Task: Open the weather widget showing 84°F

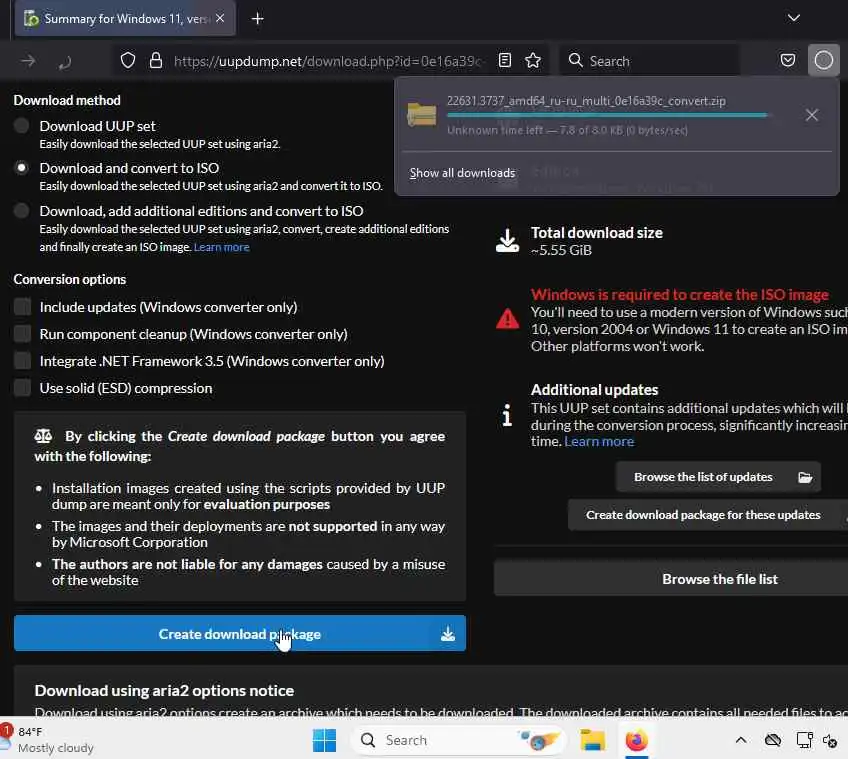Action: click(49, 740)
